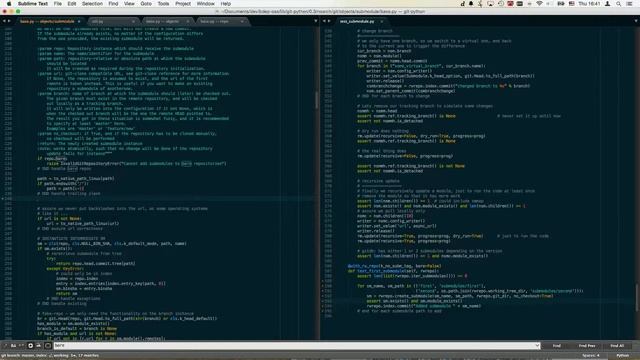Click the Find Prev button
This screenshot has width=640, height=360.
[587, 346]
